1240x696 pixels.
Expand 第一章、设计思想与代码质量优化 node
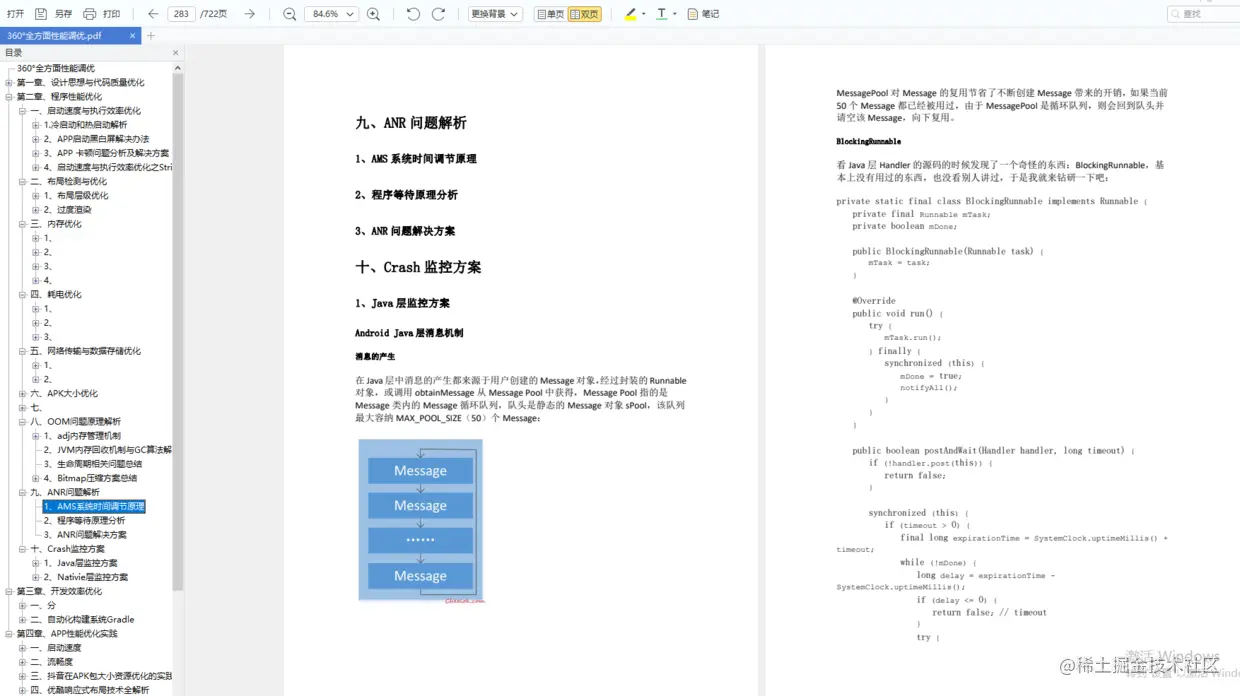[9, 83]
